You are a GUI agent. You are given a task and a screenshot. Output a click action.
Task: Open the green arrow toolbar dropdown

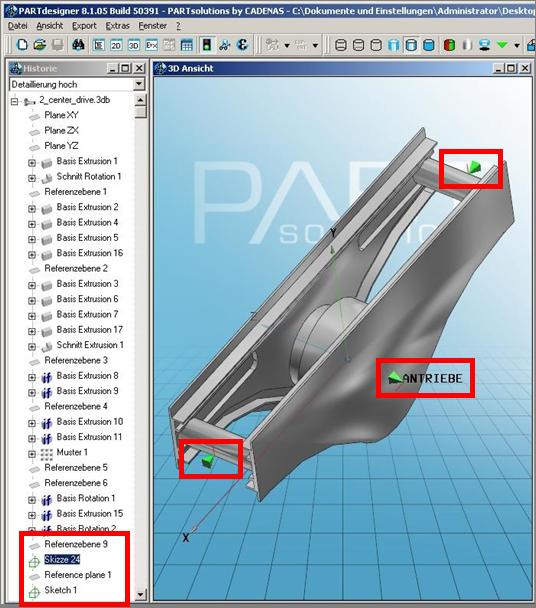pyautogui.click(x=517, y=45)
